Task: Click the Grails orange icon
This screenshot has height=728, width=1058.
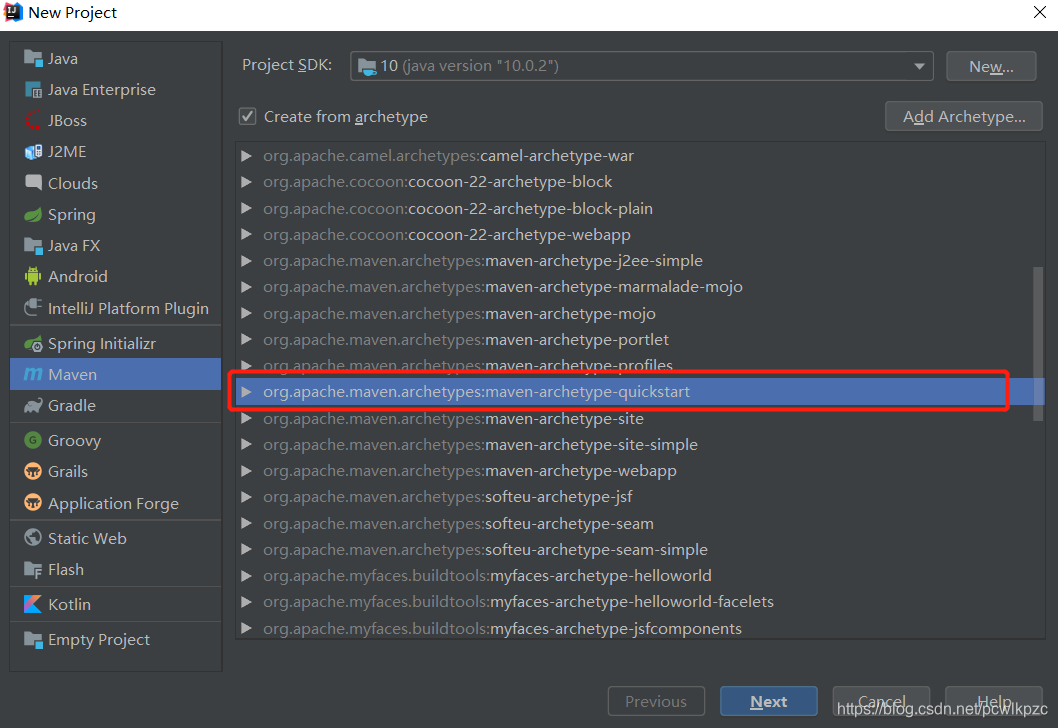Action: [x=33, y=472]
